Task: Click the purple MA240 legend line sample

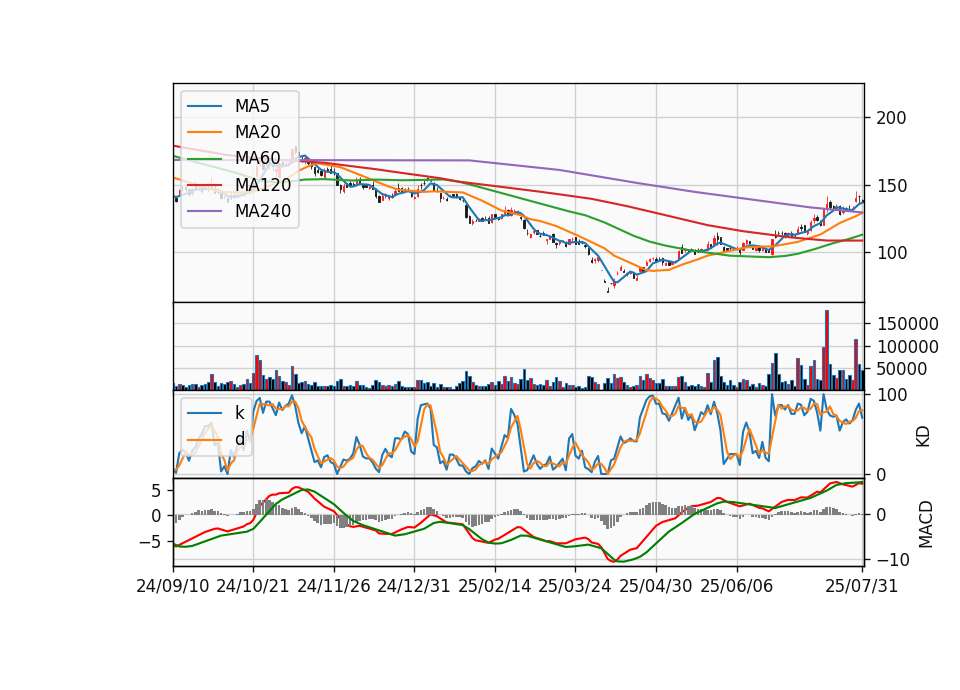Action: pyautogui.click(x=204, y=211)
